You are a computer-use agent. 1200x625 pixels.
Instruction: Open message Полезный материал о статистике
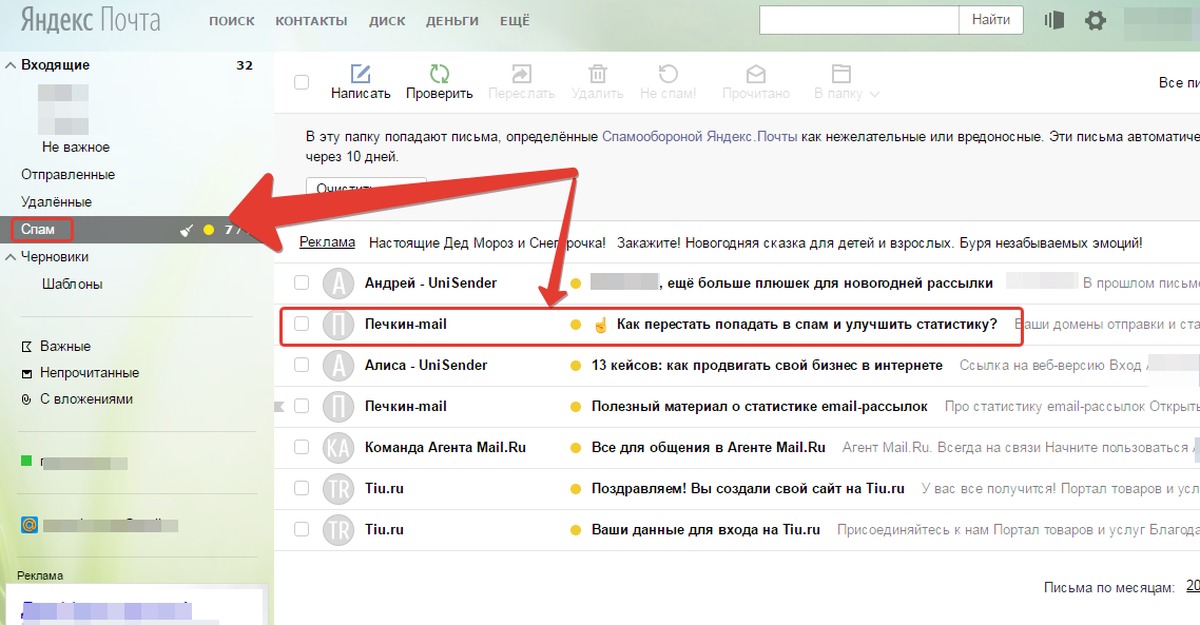point(759,406)
